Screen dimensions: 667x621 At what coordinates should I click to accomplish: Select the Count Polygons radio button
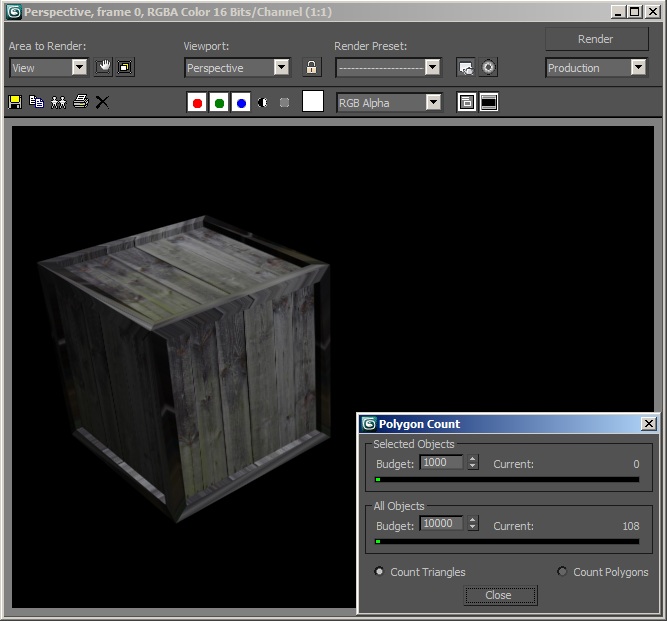coord(562,571)
